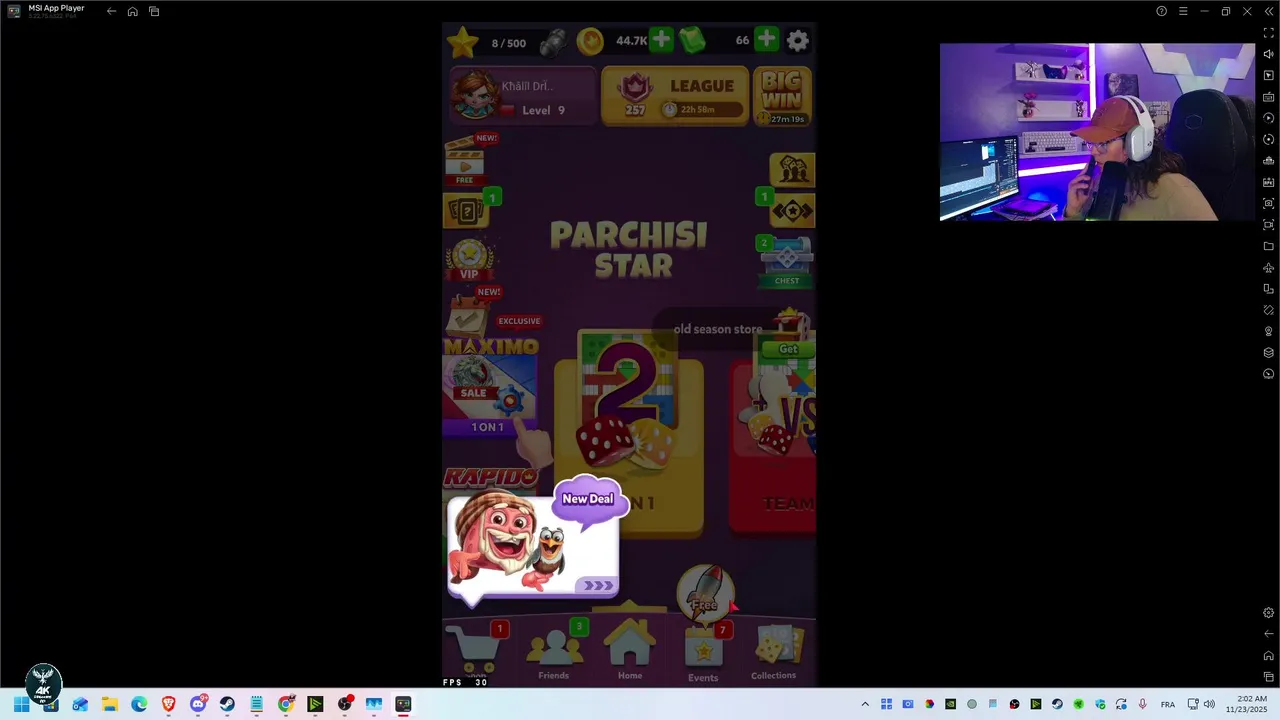Open Windows Start menu
The image size is (1280, 720).
point(21,704)
